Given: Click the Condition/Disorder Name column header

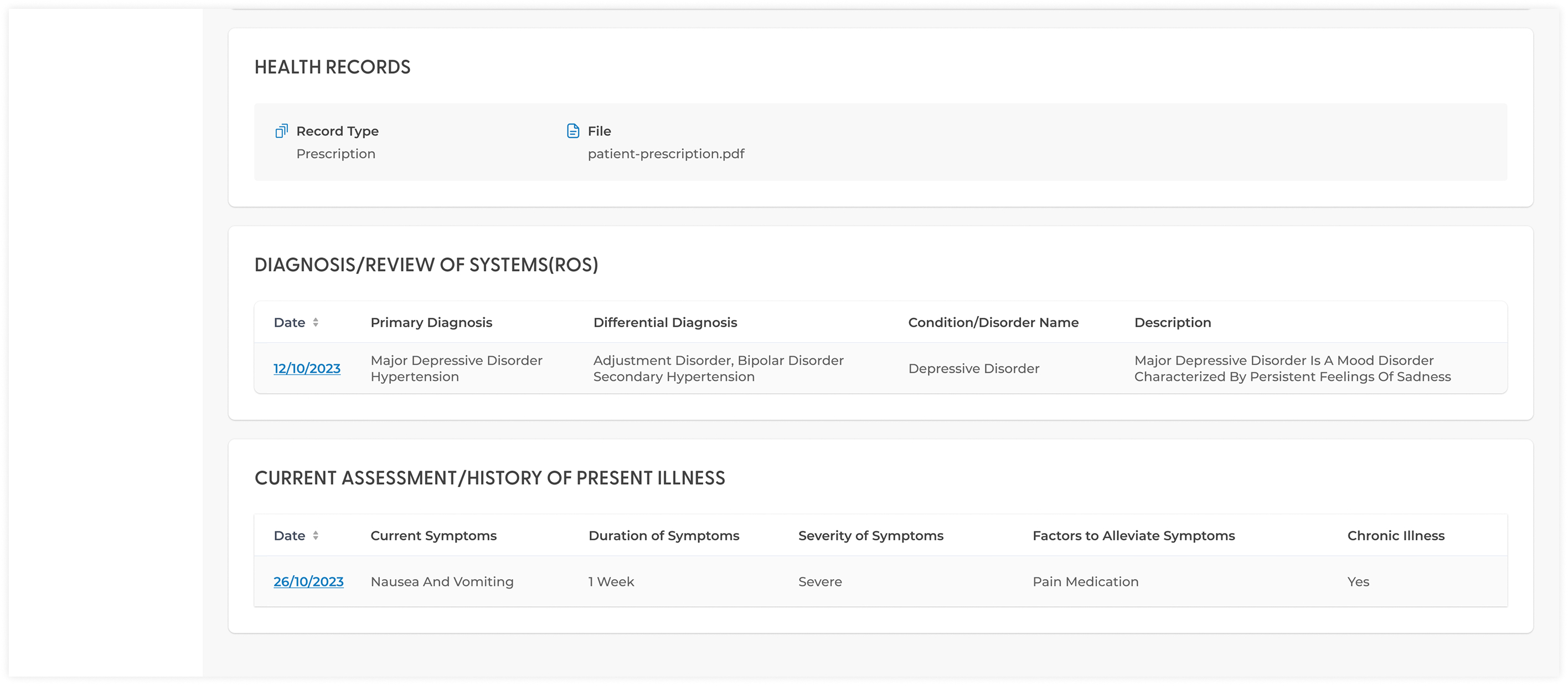Looking at the screenshot, I should tap(993, 323).
